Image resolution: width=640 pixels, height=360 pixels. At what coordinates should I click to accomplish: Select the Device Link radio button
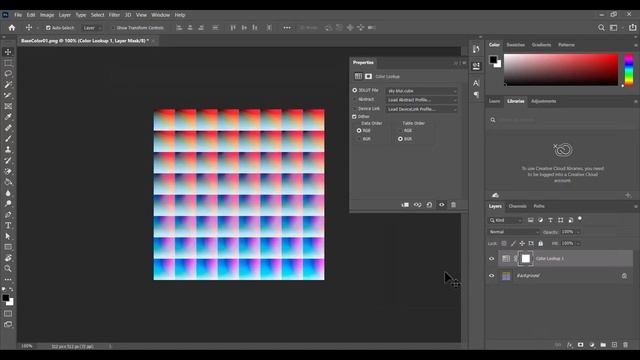(355, 109)
